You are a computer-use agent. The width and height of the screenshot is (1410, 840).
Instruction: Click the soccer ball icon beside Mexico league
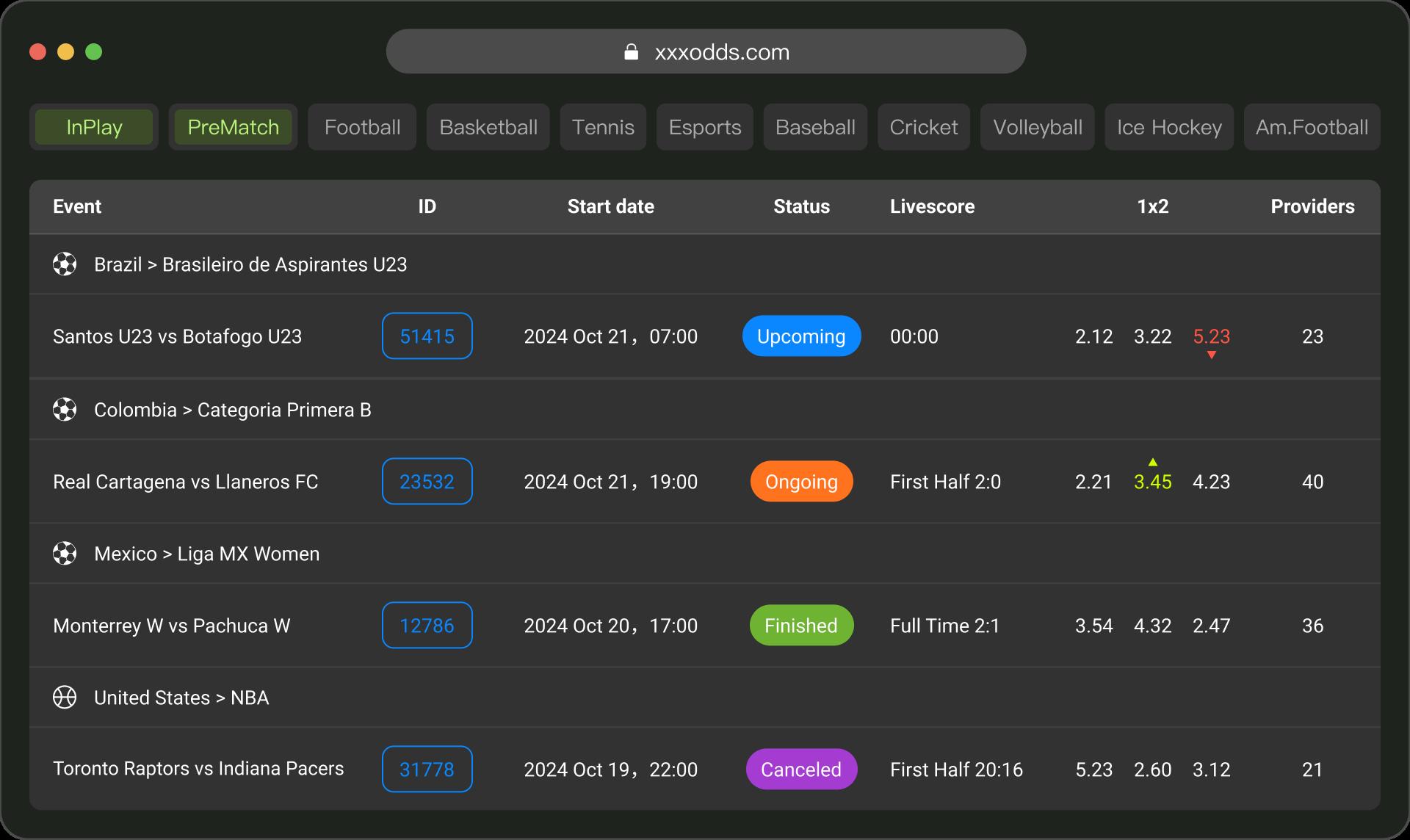(x=65, y=554)
